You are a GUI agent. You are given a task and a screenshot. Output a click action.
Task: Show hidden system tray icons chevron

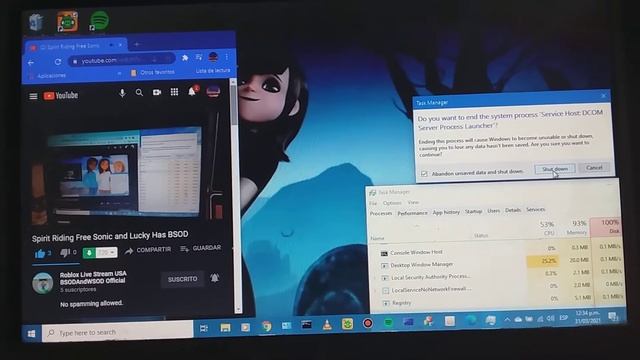[507, 320]
